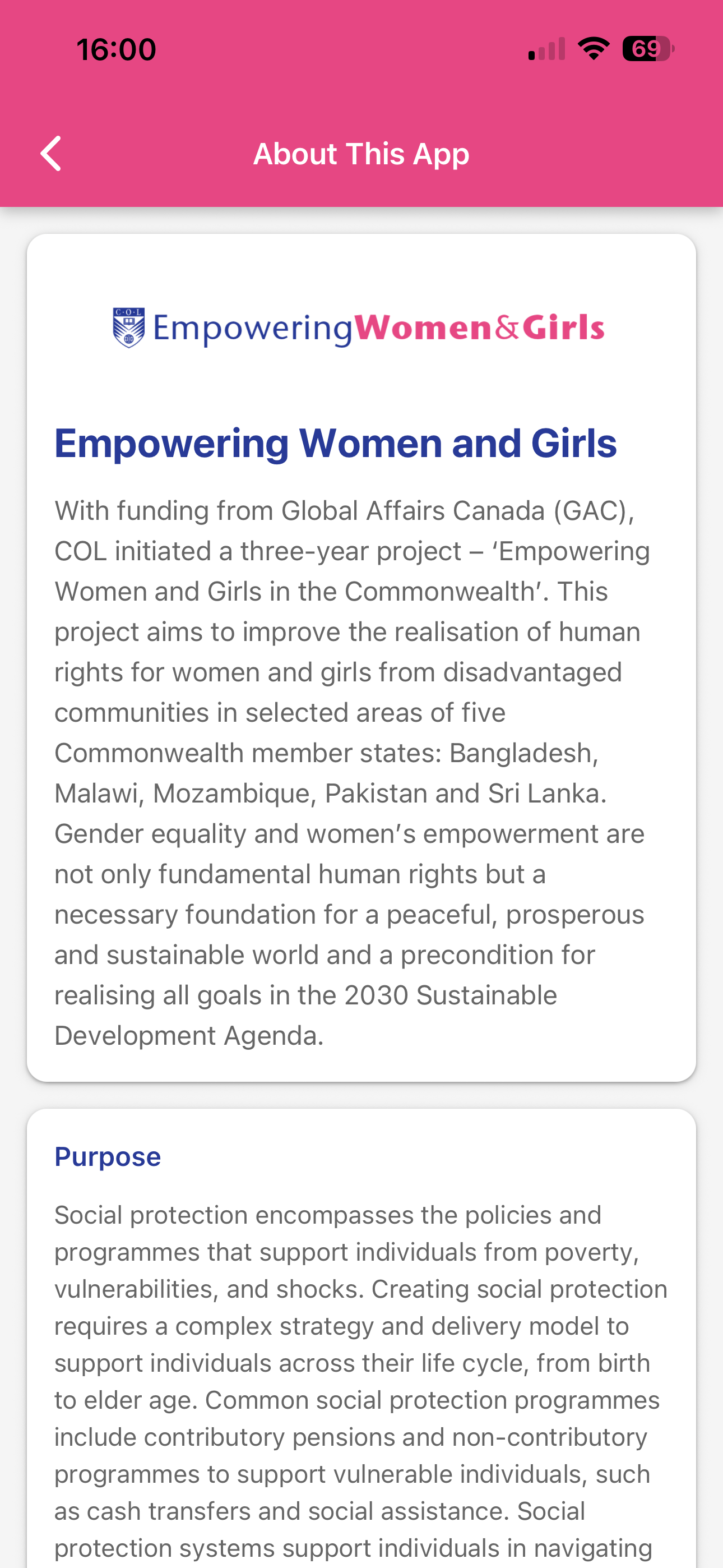The height and width of the screenshot is (1568, 723).
Task: Tap the Empowering Women & Girls logo banner
Action: (x=359, y=328)
